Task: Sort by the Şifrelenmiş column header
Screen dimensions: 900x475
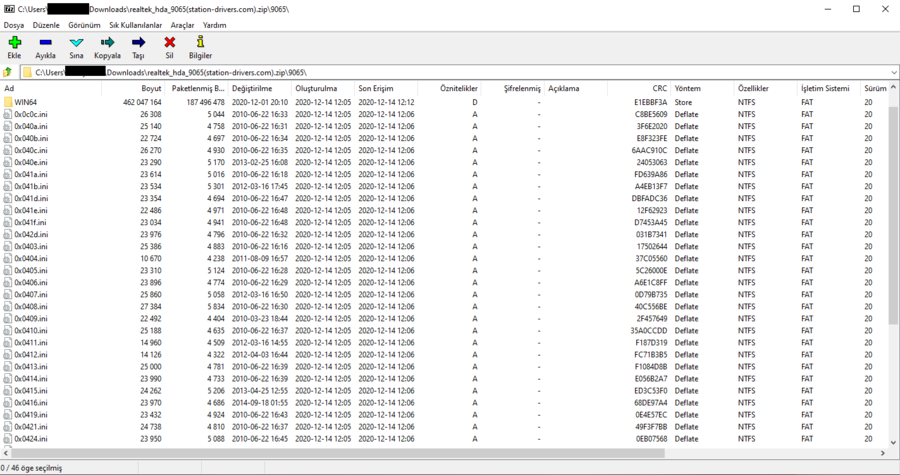Action: tap(512, 89)
